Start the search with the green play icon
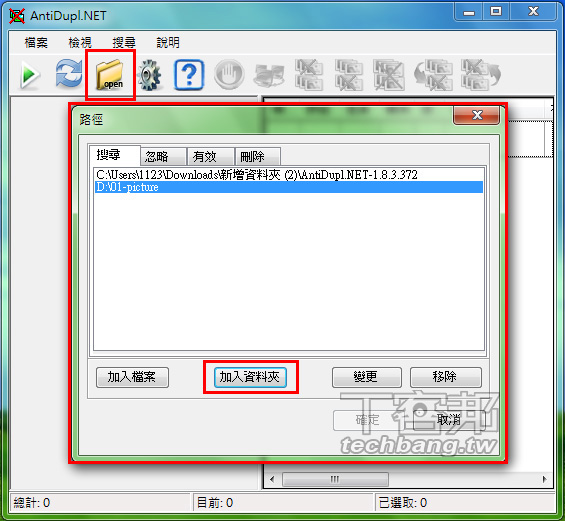 point(30,75)
